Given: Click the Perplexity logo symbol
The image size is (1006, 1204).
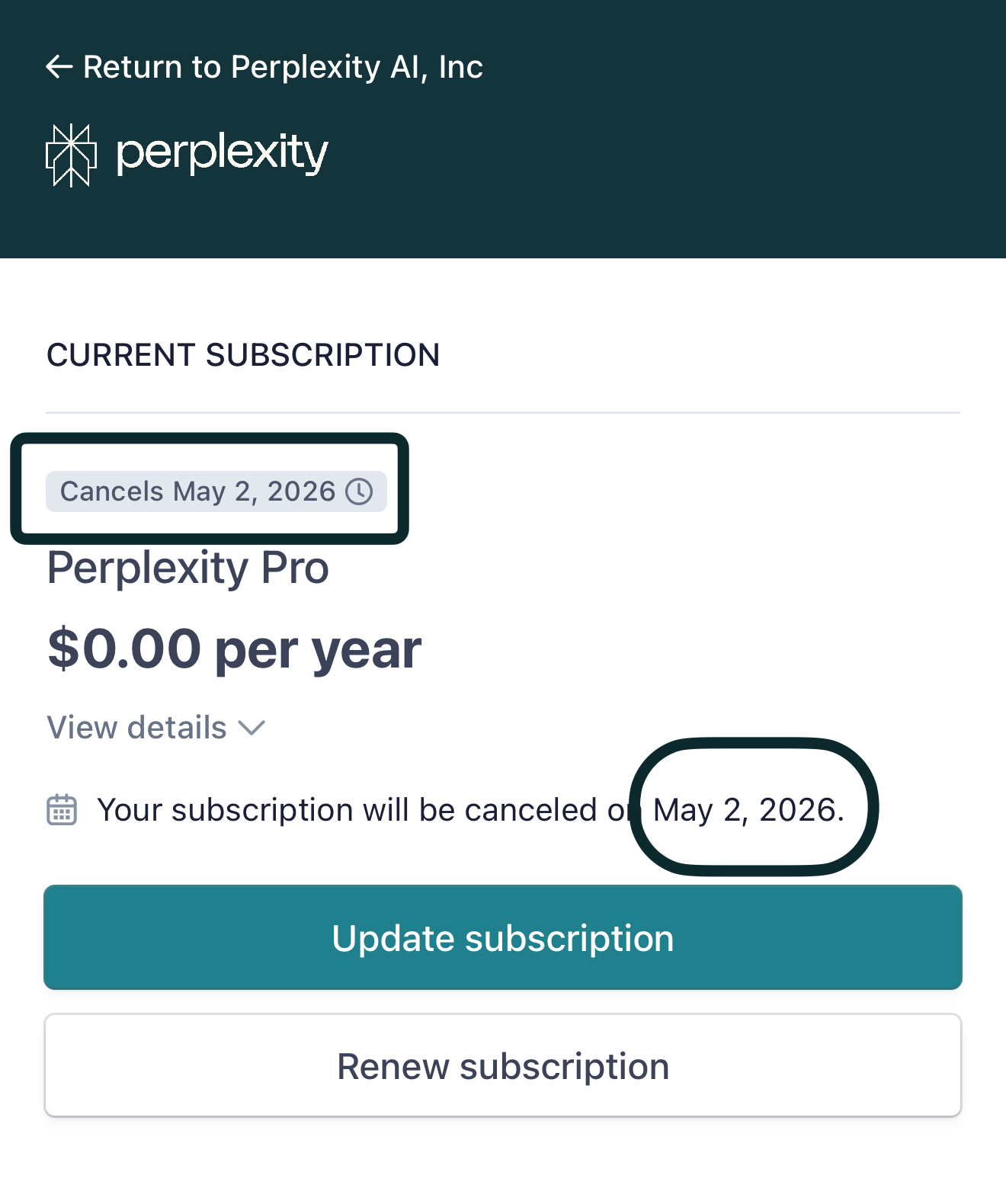Looking at the screenshot, I should [x=71, y=155].
